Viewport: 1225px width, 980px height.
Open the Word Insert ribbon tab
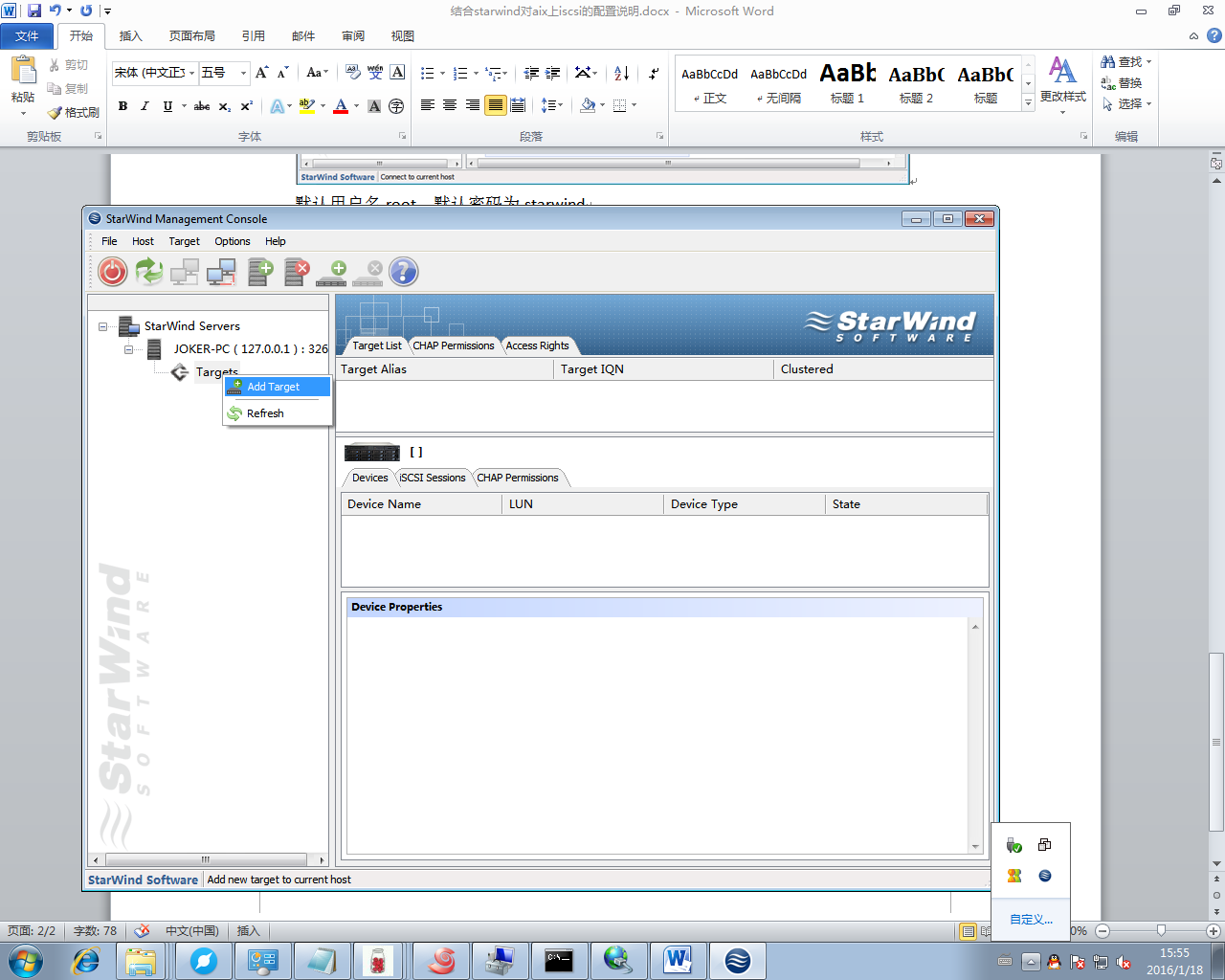pyautogui.click(x=130, y=36)
